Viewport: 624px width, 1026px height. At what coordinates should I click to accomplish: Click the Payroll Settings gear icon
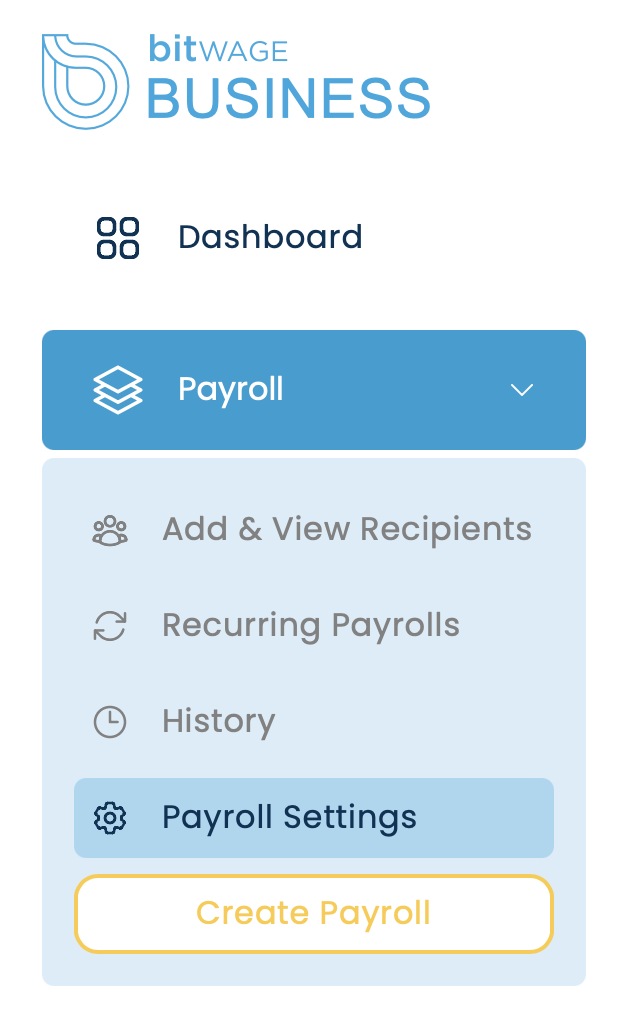tap(109, 818)
